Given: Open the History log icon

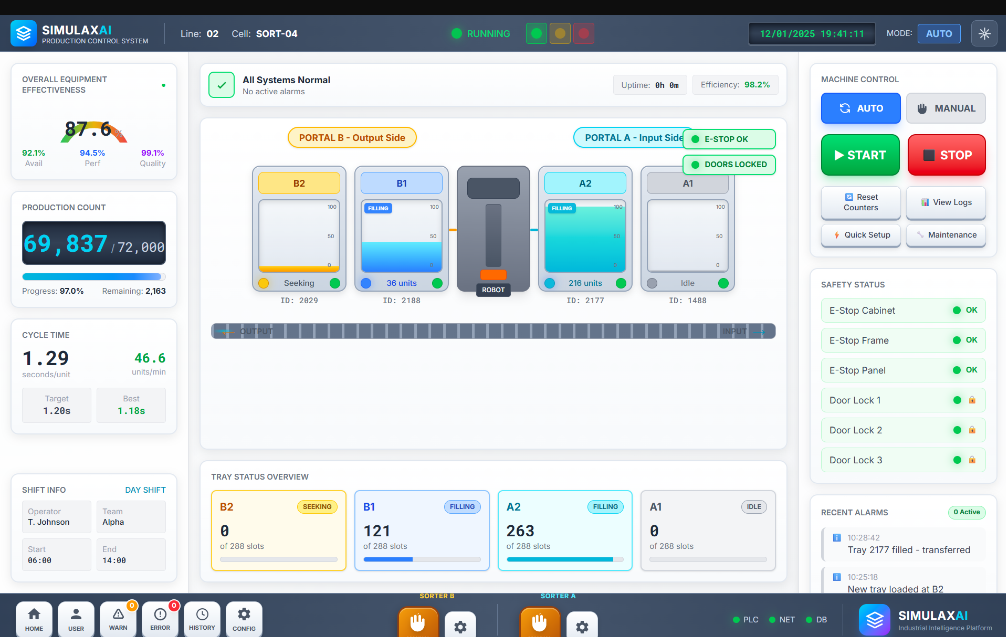Looking at the screenshot, I should pos(202,618).
